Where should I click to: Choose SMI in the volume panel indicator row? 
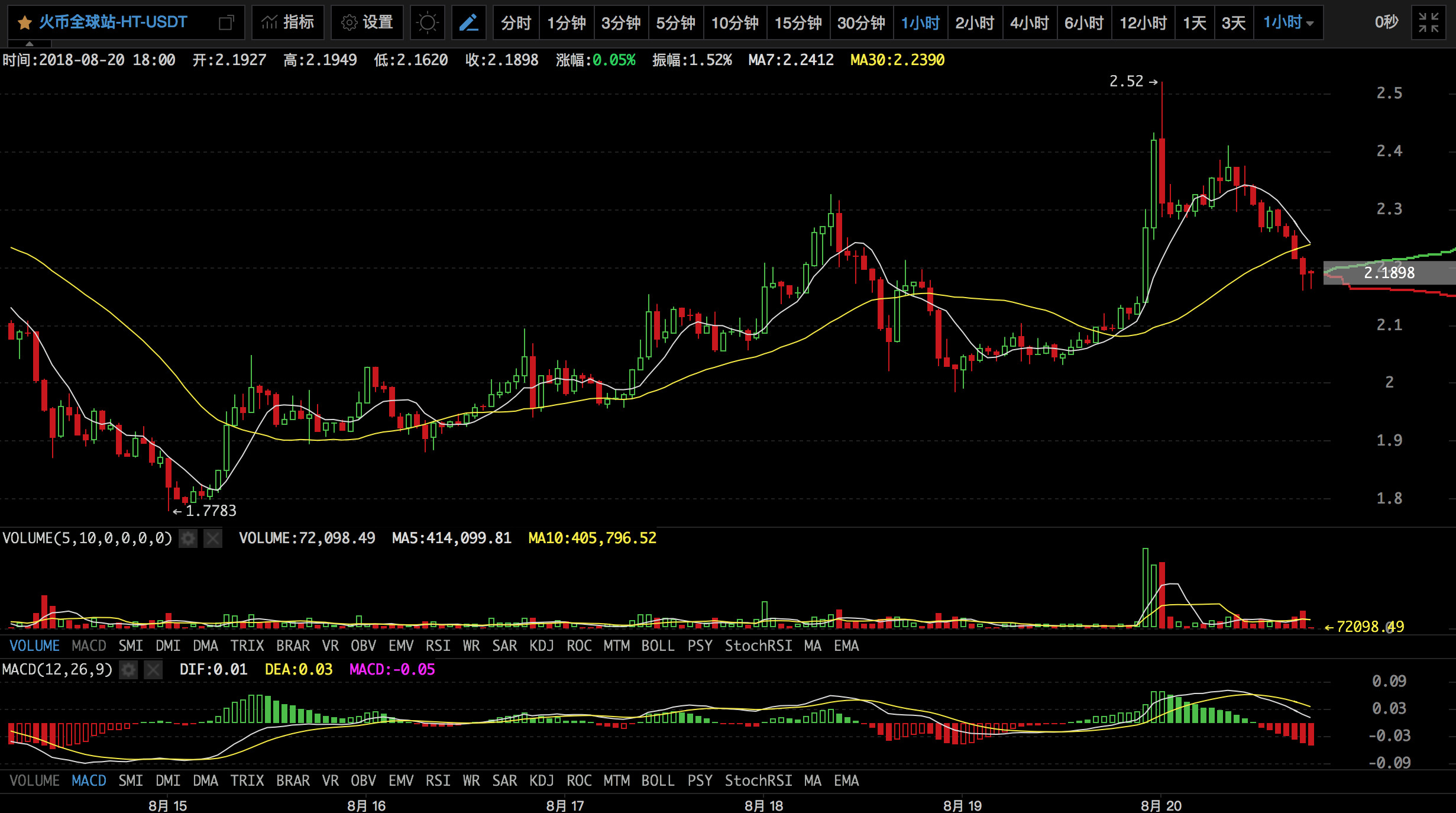[131, 646]
